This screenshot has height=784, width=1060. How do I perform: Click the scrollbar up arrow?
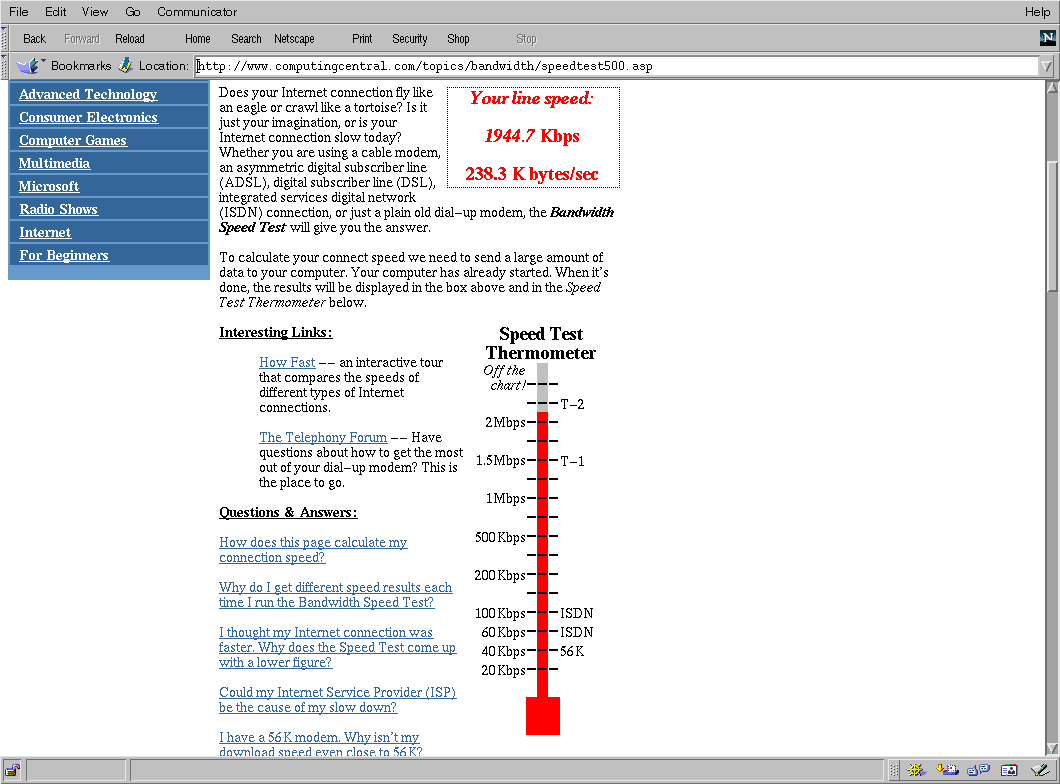1052,87
